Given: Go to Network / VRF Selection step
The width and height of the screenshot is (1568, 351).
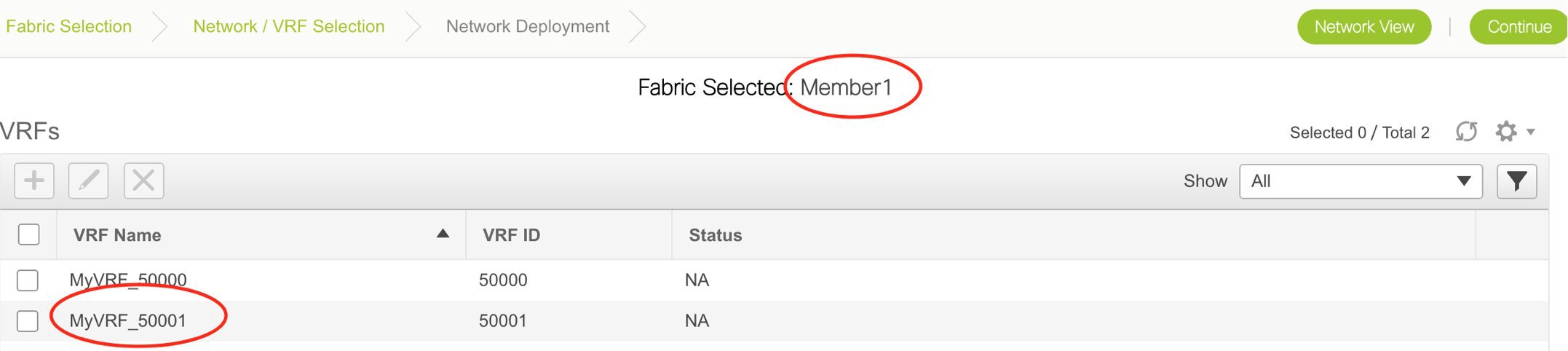Looking at the screenshot, I should (x=288, y=26).
